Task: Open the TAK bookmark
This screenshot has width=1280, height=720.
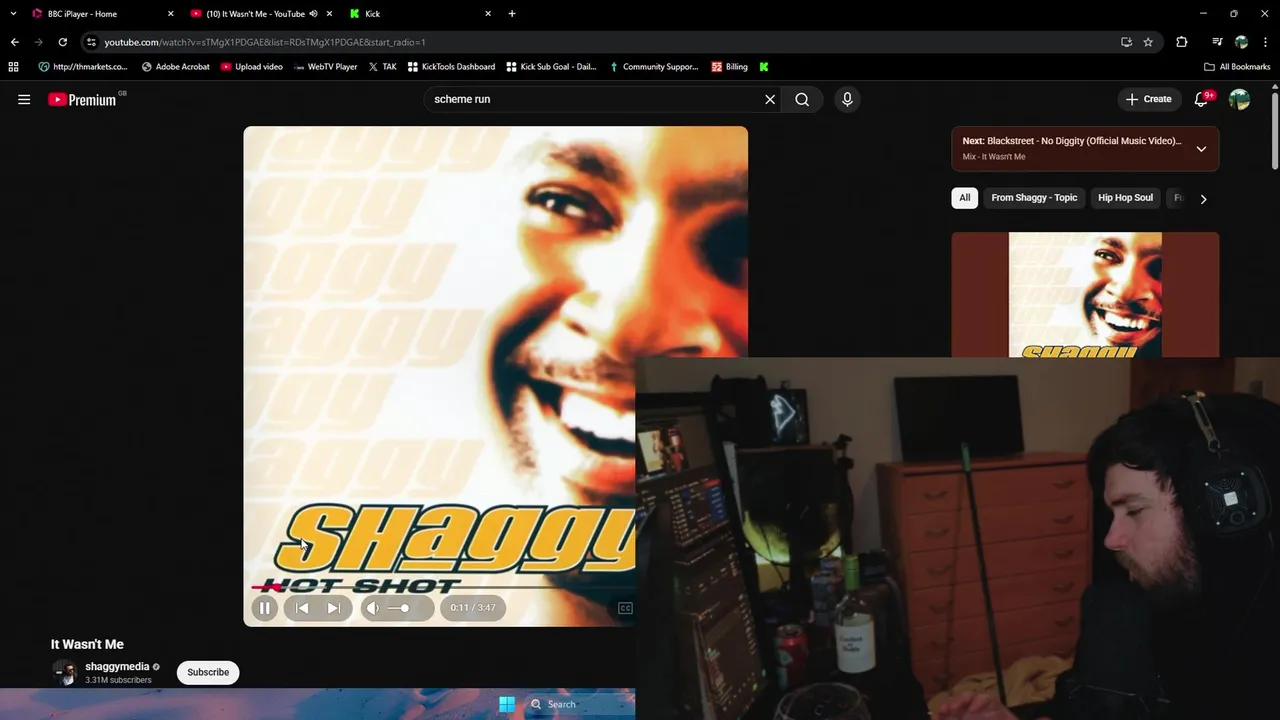Action: click(x=382, y=67)
